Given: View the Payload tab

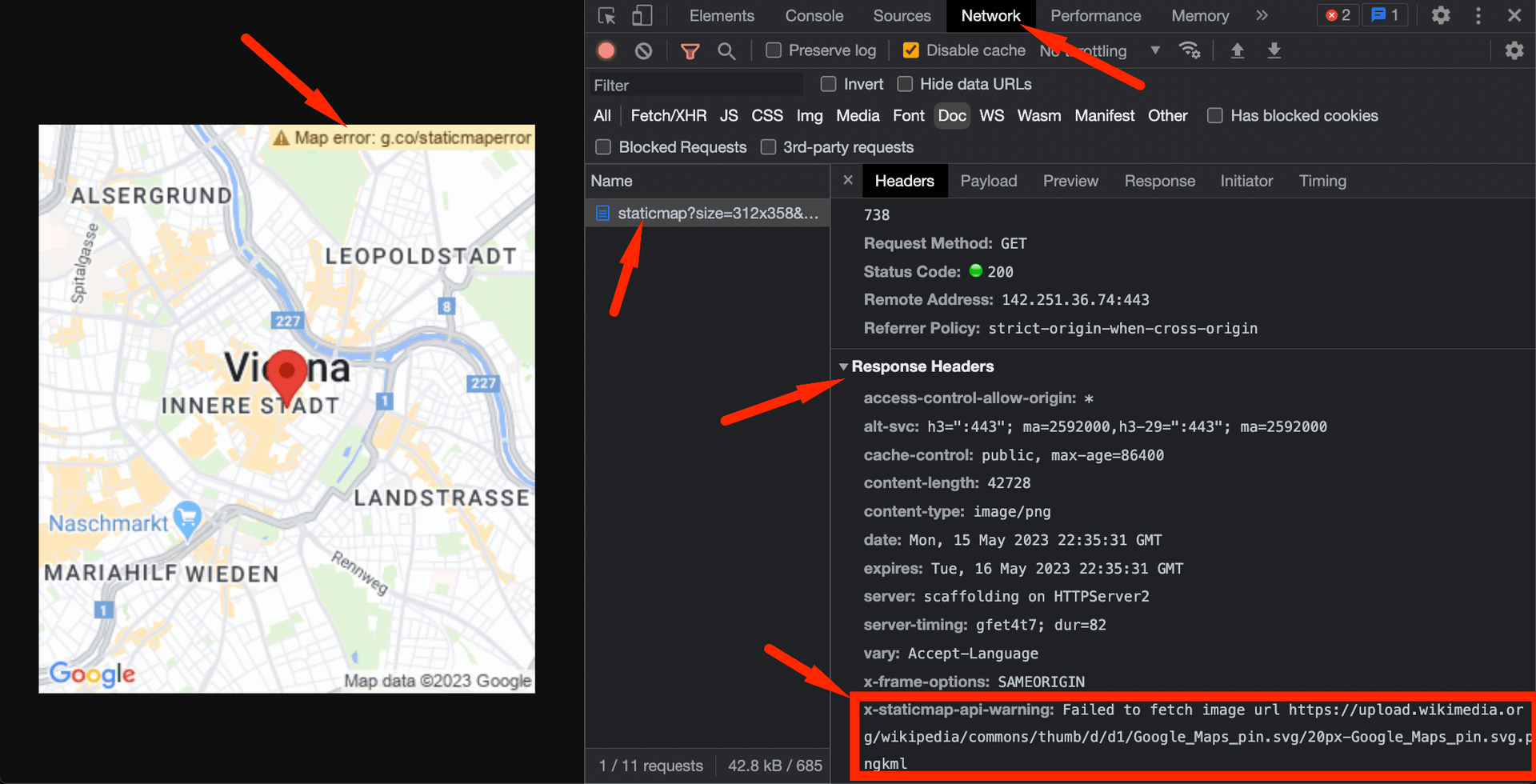Looking at the screenshot, I should [x=989, y=181].
